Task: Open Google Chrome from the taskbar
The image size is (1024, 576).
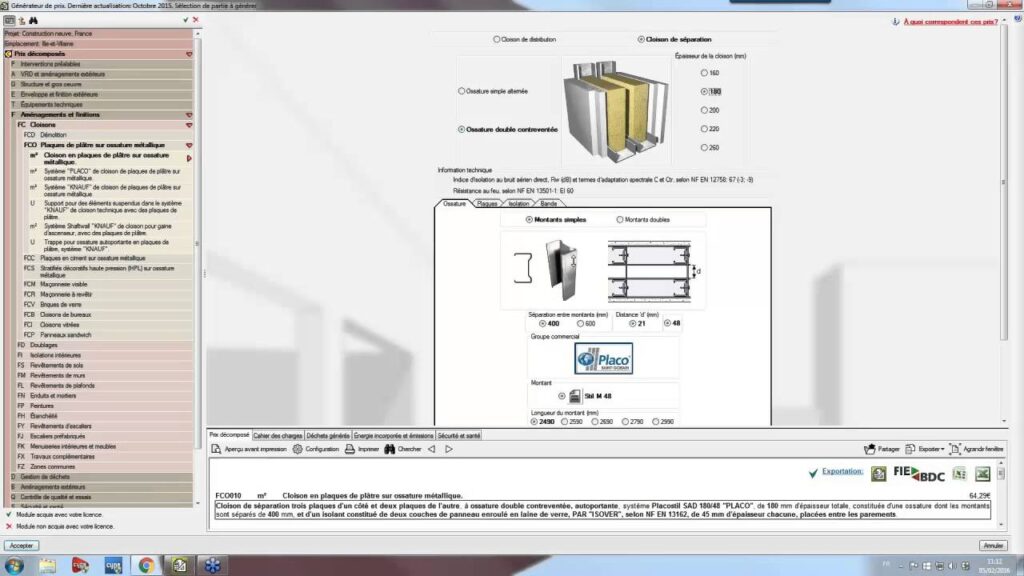Action: [x=145, y=565]
